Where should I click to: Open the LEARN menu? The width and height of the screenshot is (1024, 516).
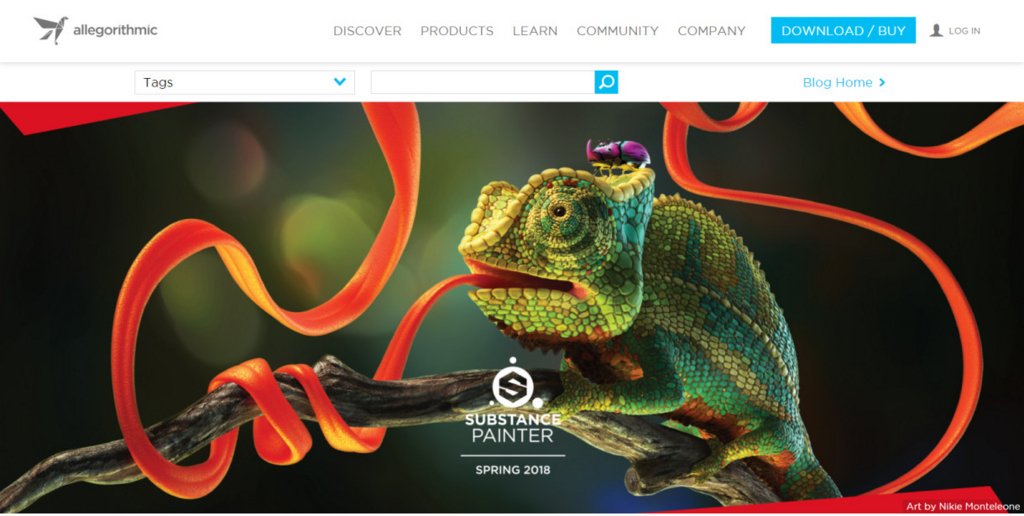535,31
